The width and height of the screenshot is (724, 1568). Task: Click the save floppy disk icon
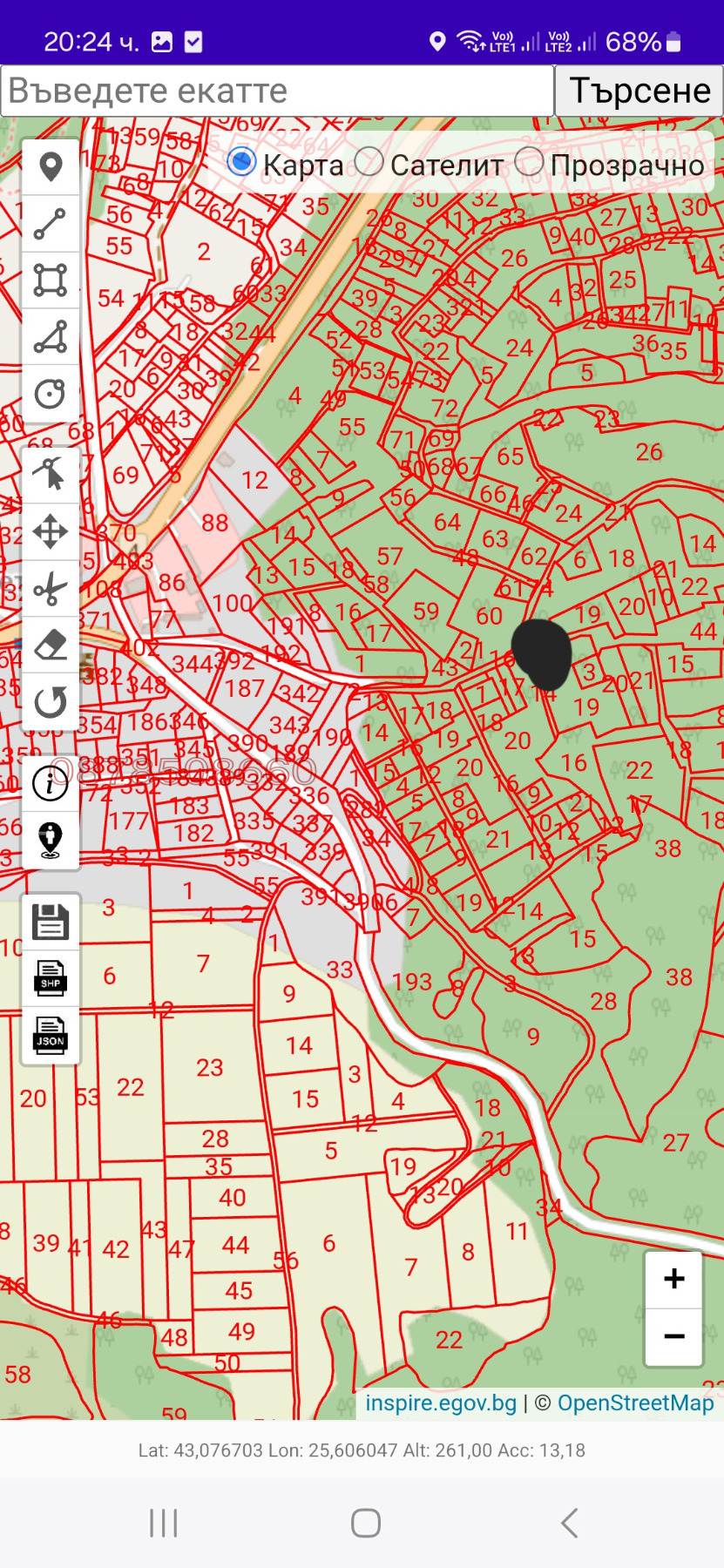[x=51, y=922]
